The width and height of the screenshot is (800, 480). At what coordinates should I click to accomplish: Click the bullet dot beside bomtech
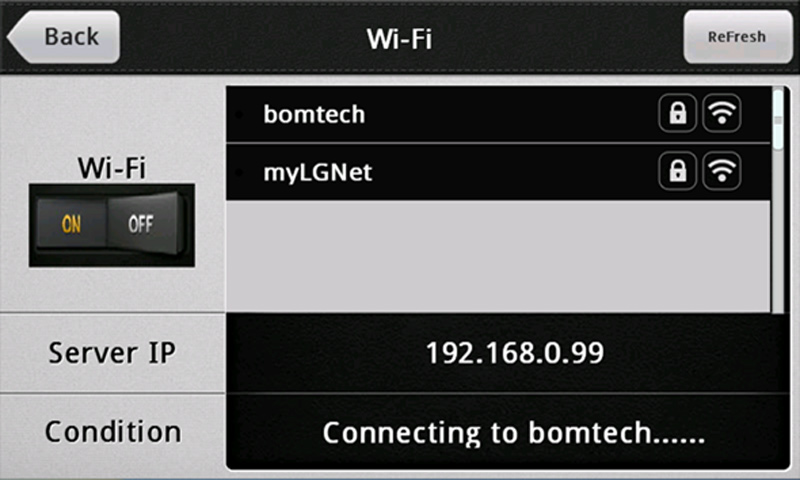(x=239, y=114)
